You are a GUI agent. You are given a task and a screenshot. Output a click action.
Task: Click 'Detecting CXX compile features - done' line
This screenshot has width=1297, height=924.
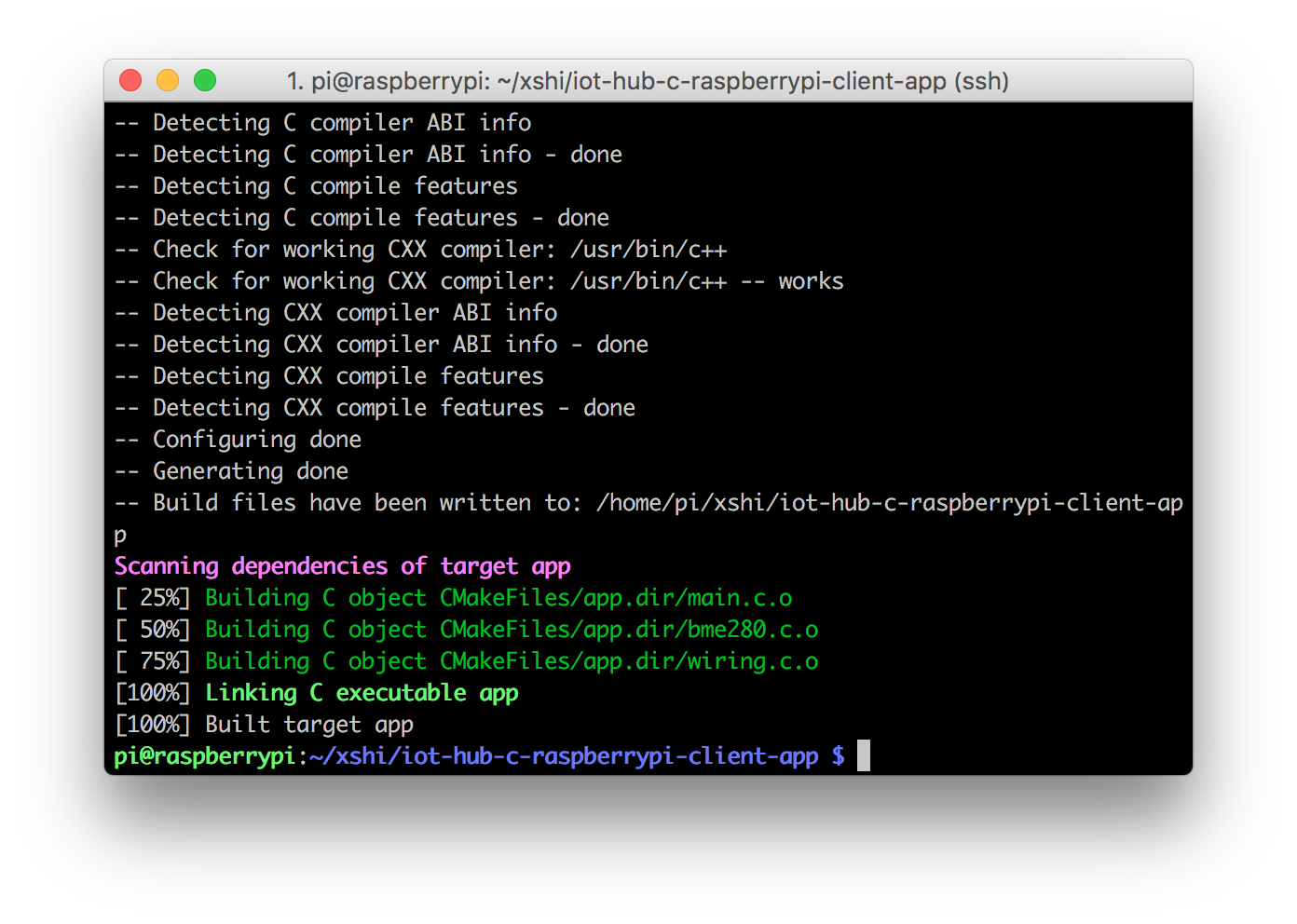375,408
